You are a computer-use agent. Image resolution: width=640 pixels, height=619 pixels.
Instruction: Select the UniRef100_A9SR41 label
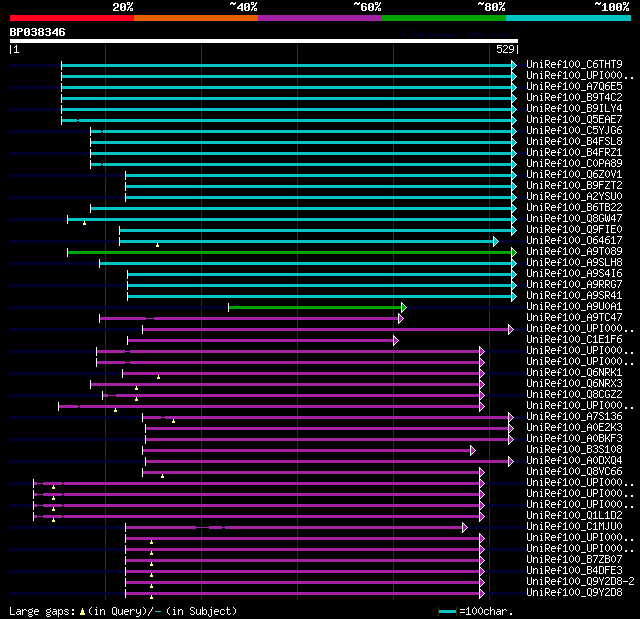(x=574, y=295)
